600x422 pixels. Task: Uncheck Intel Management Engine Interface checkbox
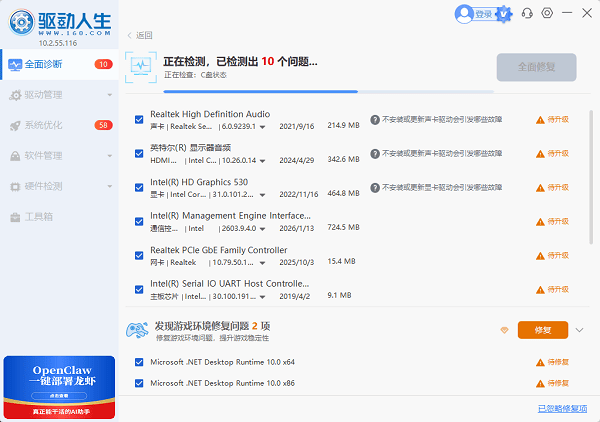pos(139,222)
